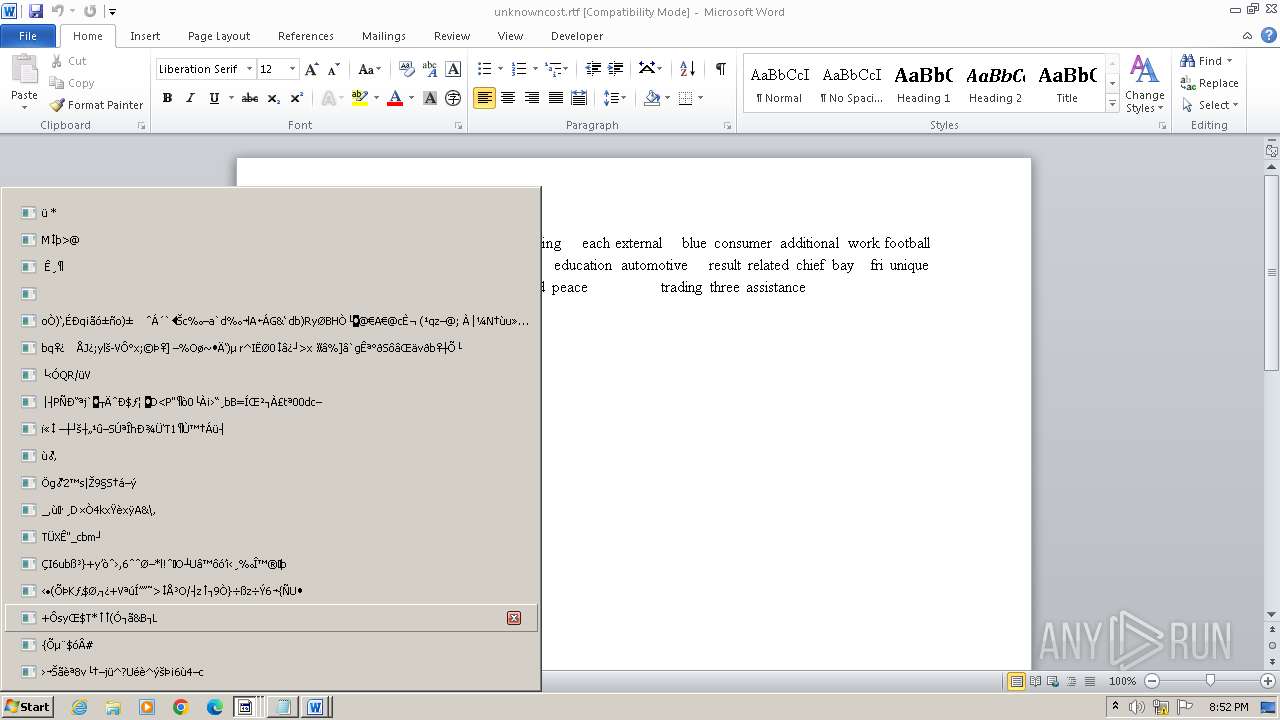1280x720 pixels.
Task: Click the 100% zoom level
Action: (x=1122, y=681)
